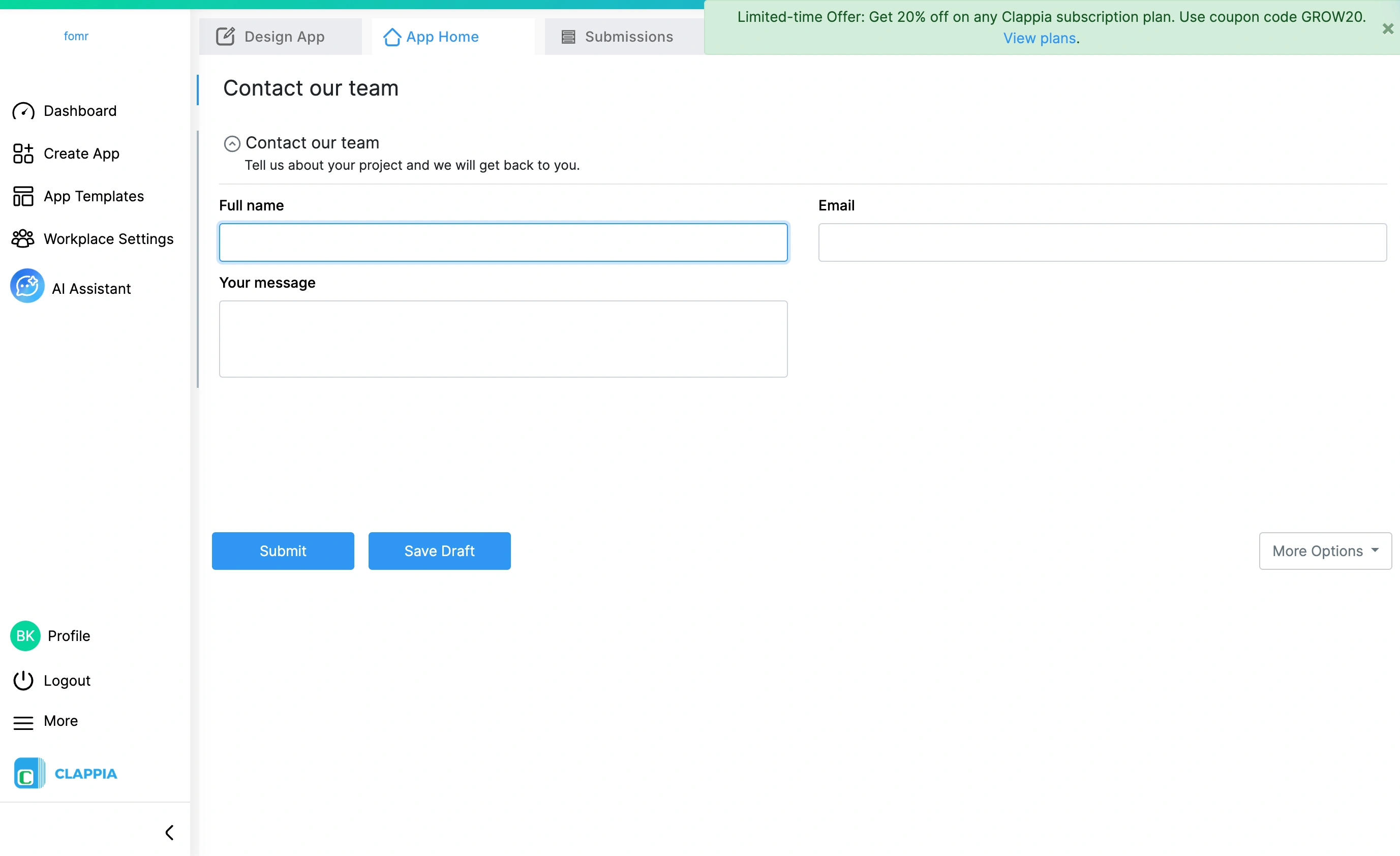Click the BK profile avatar
The width and height of the screenshot is (1400, 856).
click(25, 635)
